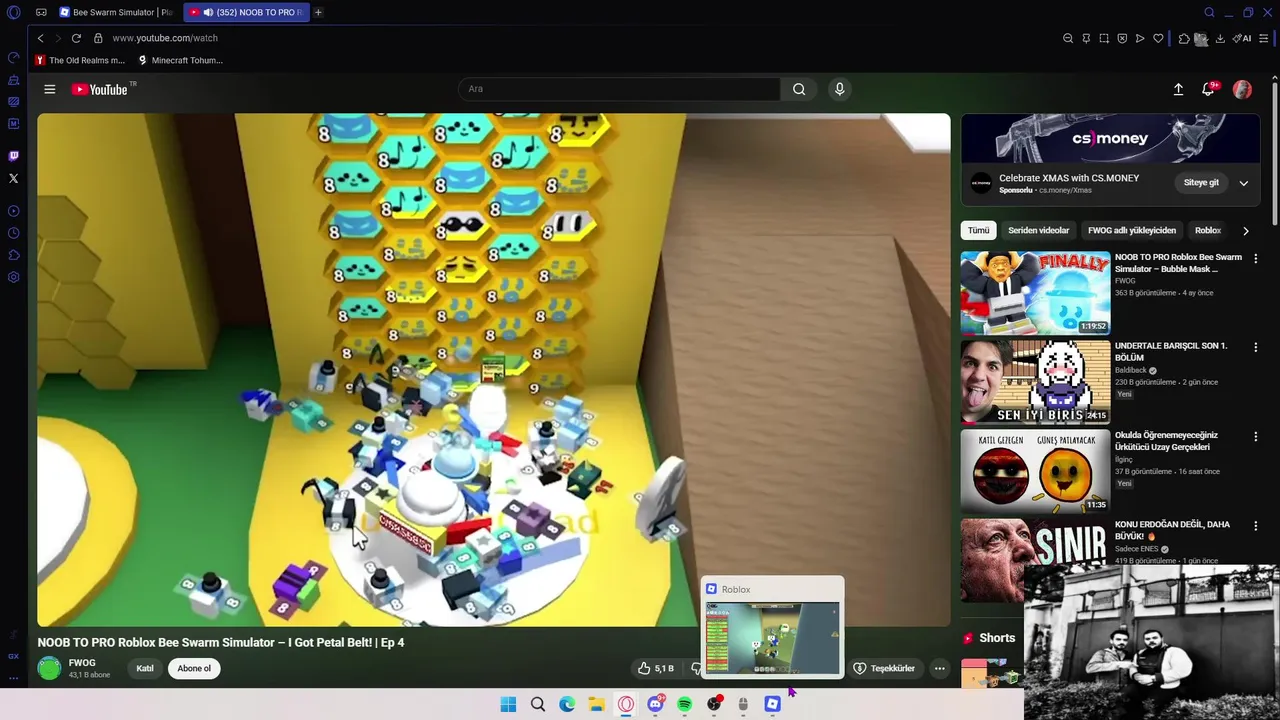Open options for UNDERTALE video

[1256, 347]
